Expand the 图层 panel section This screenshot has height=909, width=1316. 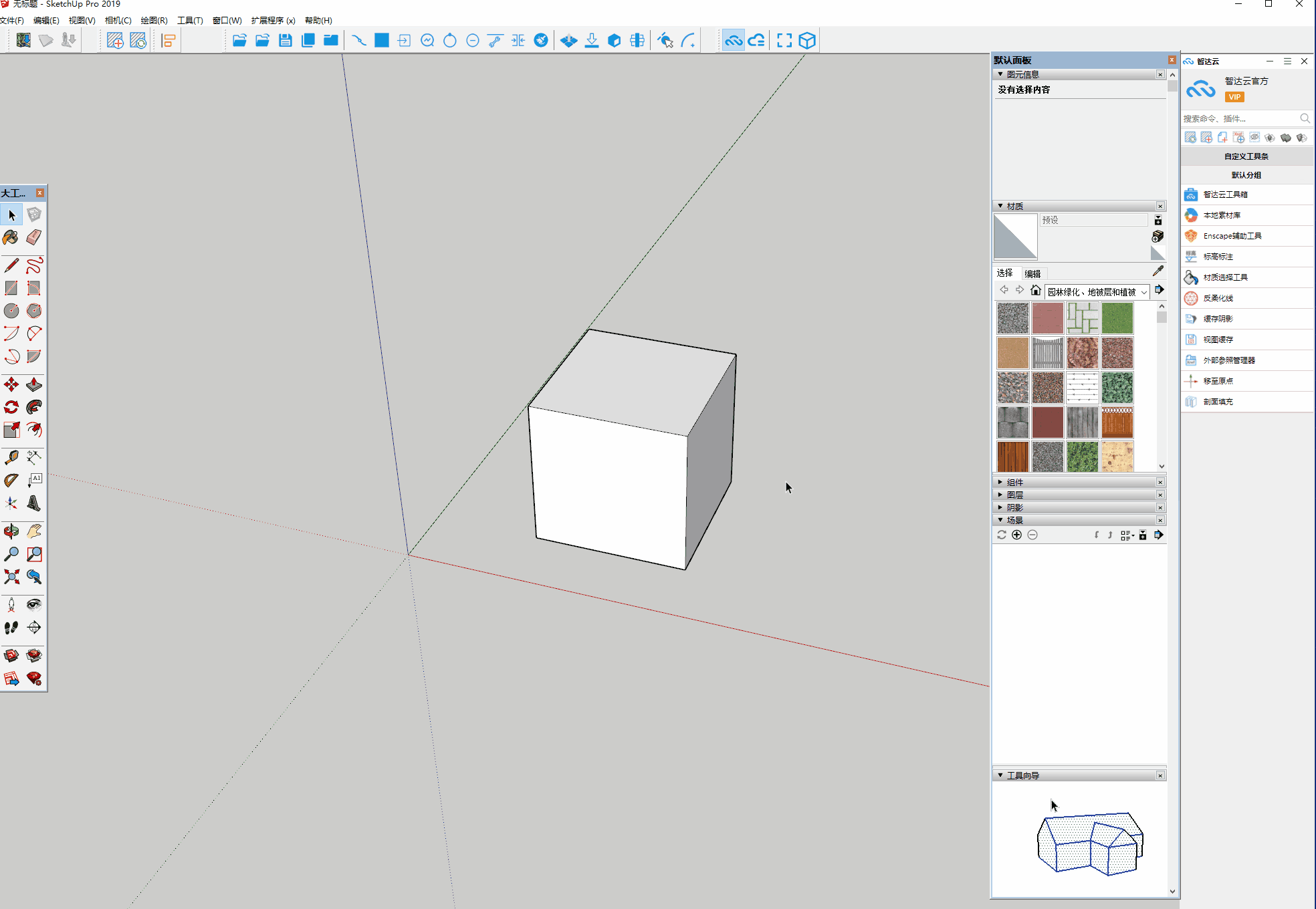pos(1014,495)
